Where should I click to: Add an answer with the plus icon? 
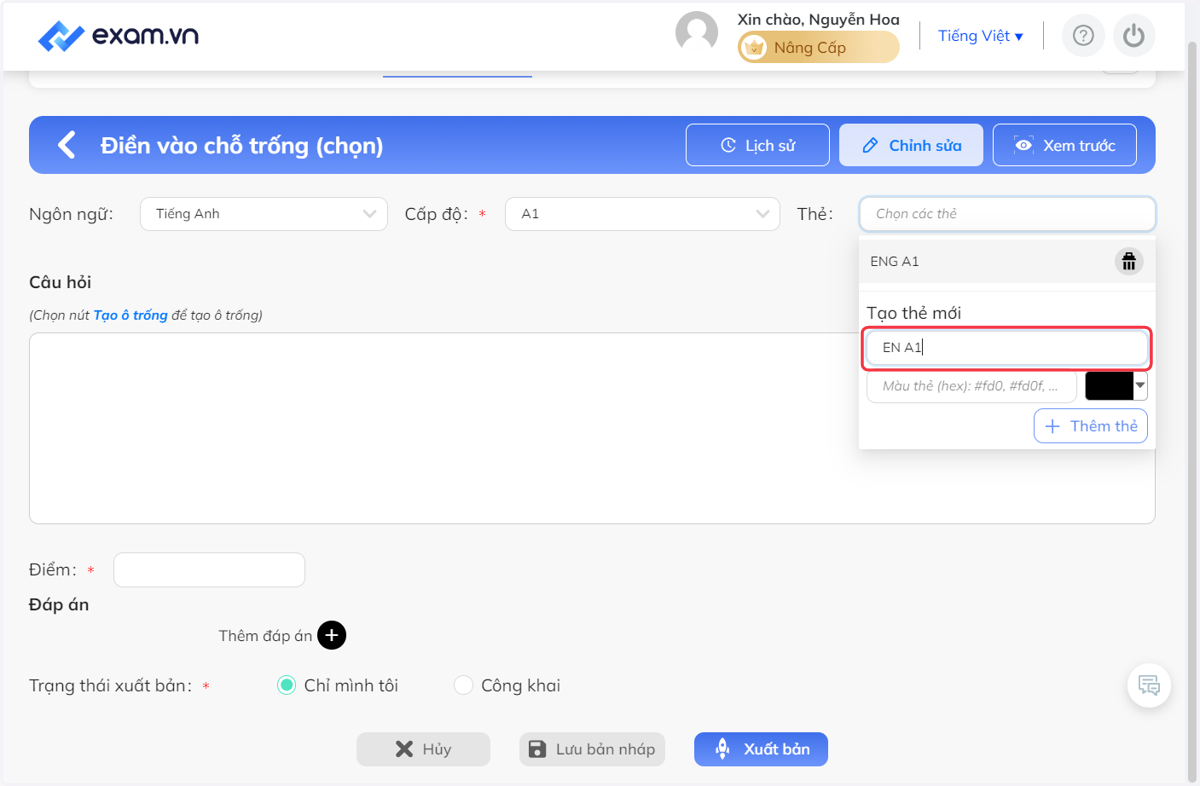click(x=332, y=636)
